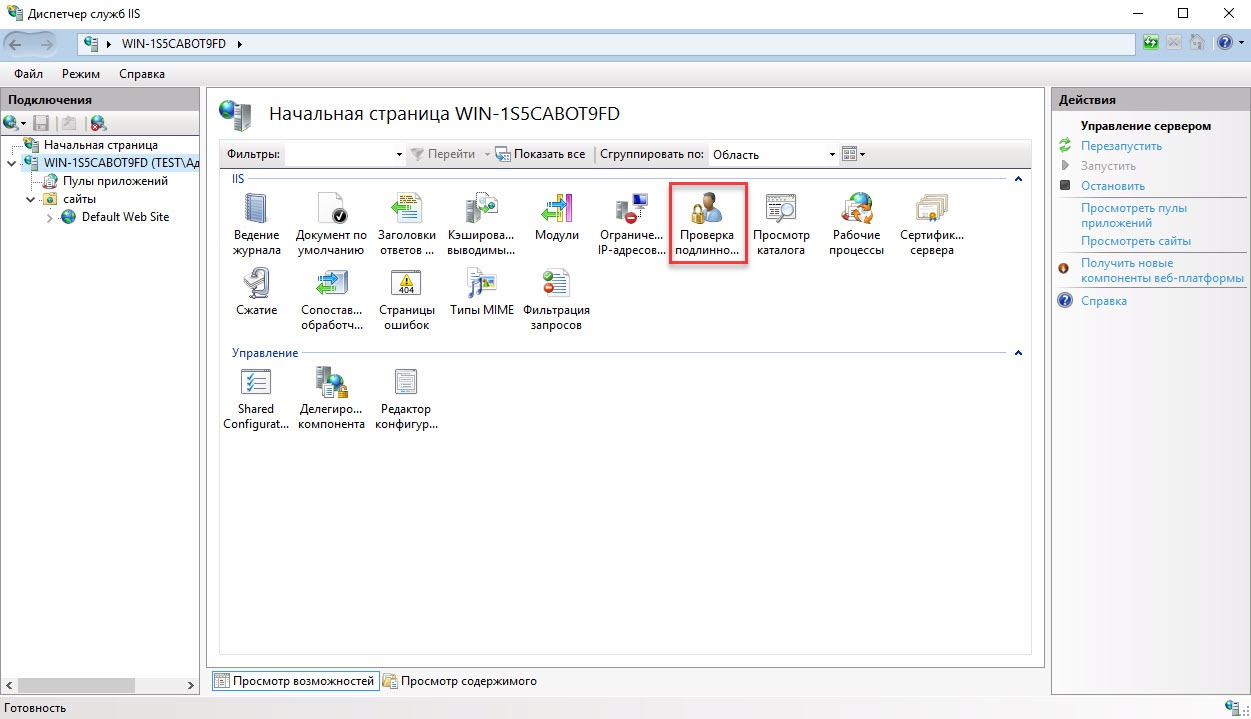Open the view mode dropdown button

pyautogui.click(x=853, y=154)
